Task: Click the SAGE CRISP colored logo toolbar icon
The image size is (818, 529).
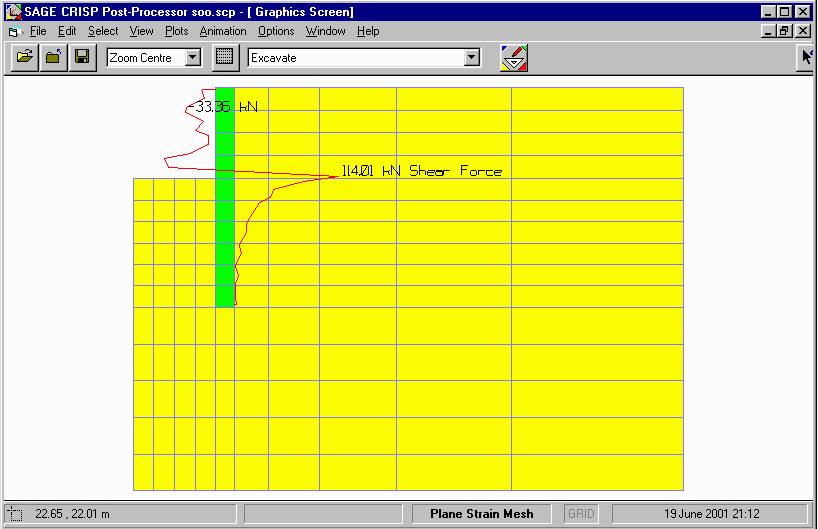Action: (514, 57)
